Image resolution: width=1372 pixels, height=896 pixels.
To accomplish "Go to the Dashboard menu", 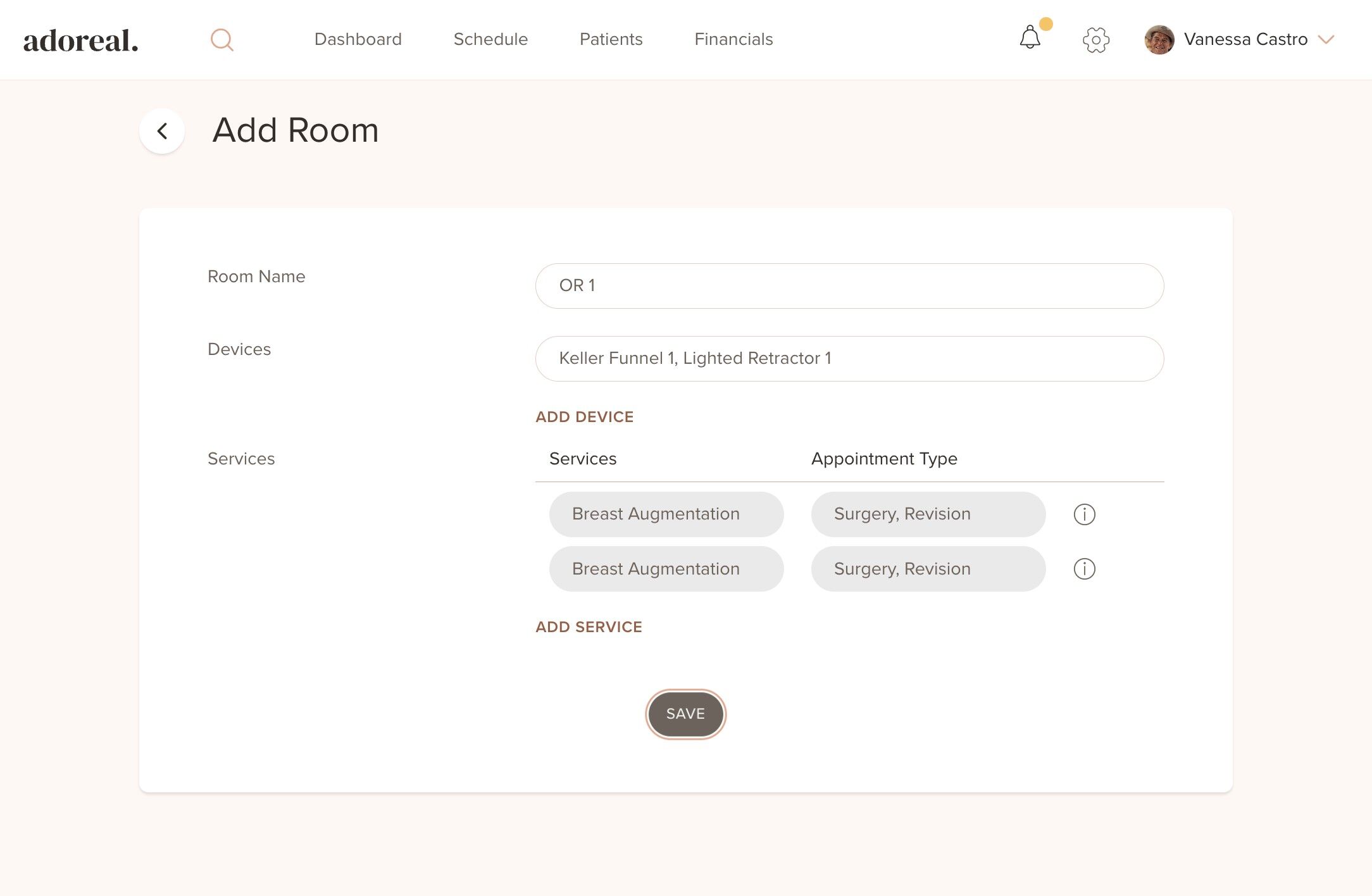I will click(x=358, y=39).
